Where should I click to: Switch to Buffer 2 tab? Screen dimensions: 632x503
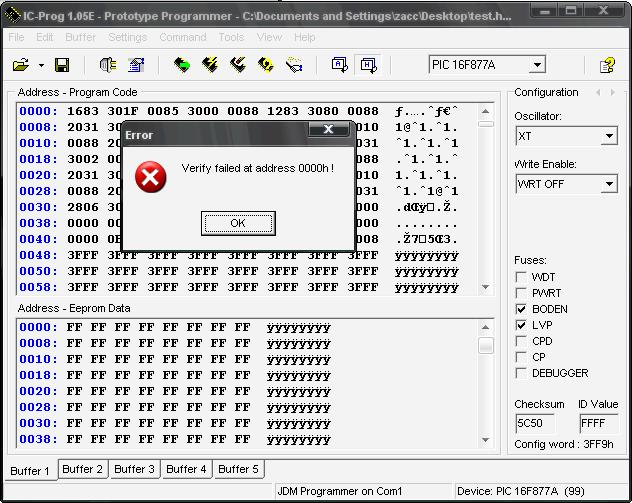83,469
